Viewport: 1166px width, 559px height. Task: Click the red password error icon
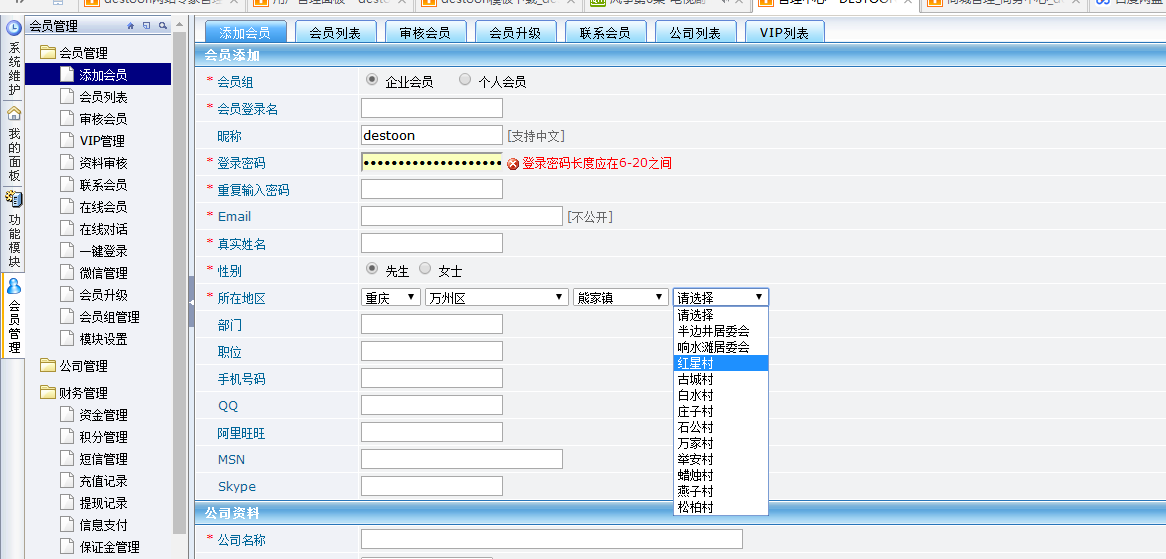513,164
